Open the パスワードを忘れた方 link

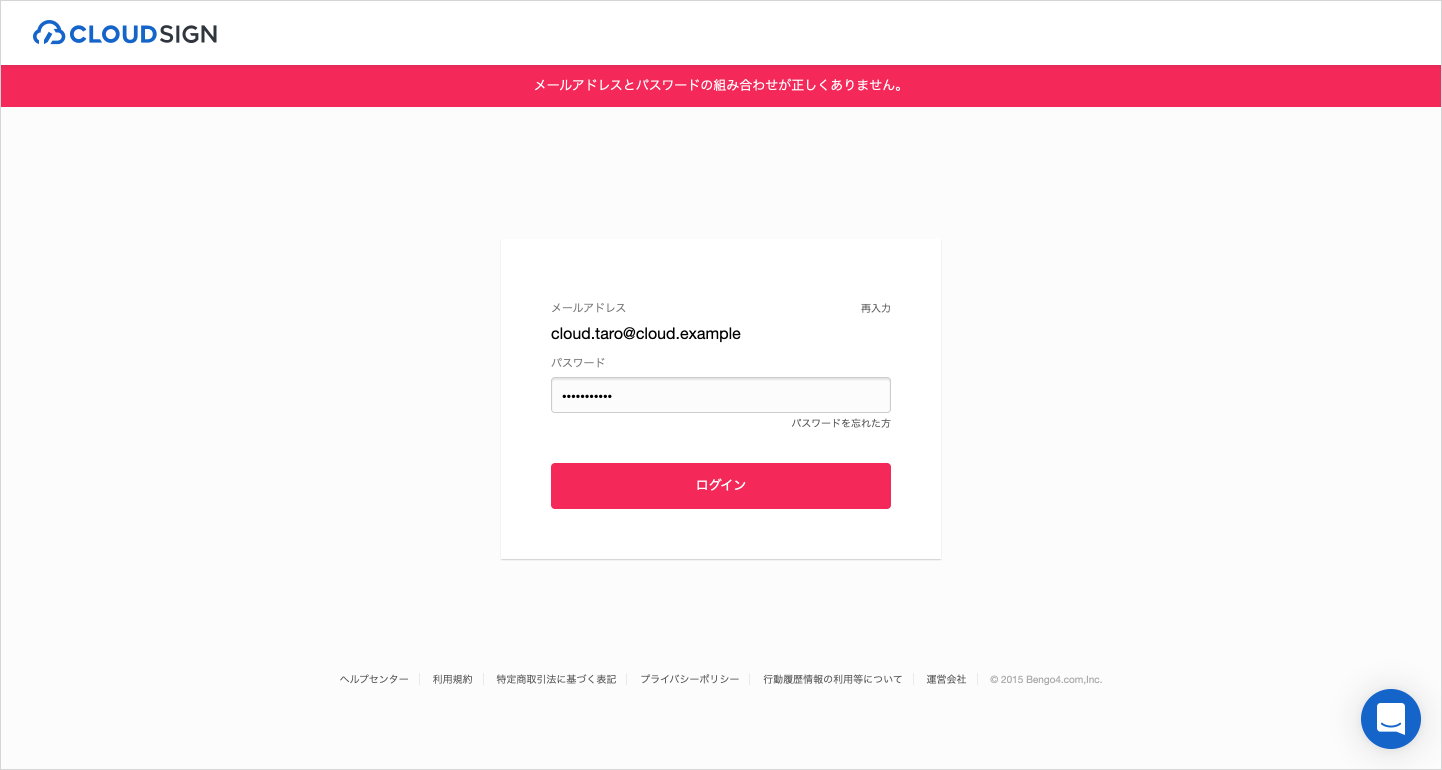coord(841,423)
